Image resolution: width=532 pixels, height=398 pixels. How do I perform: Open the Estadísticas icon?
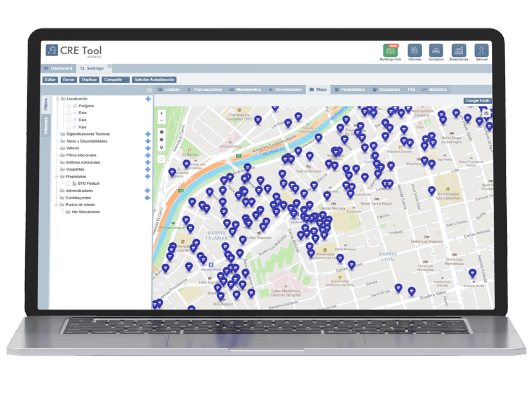[x=459, y=51]
